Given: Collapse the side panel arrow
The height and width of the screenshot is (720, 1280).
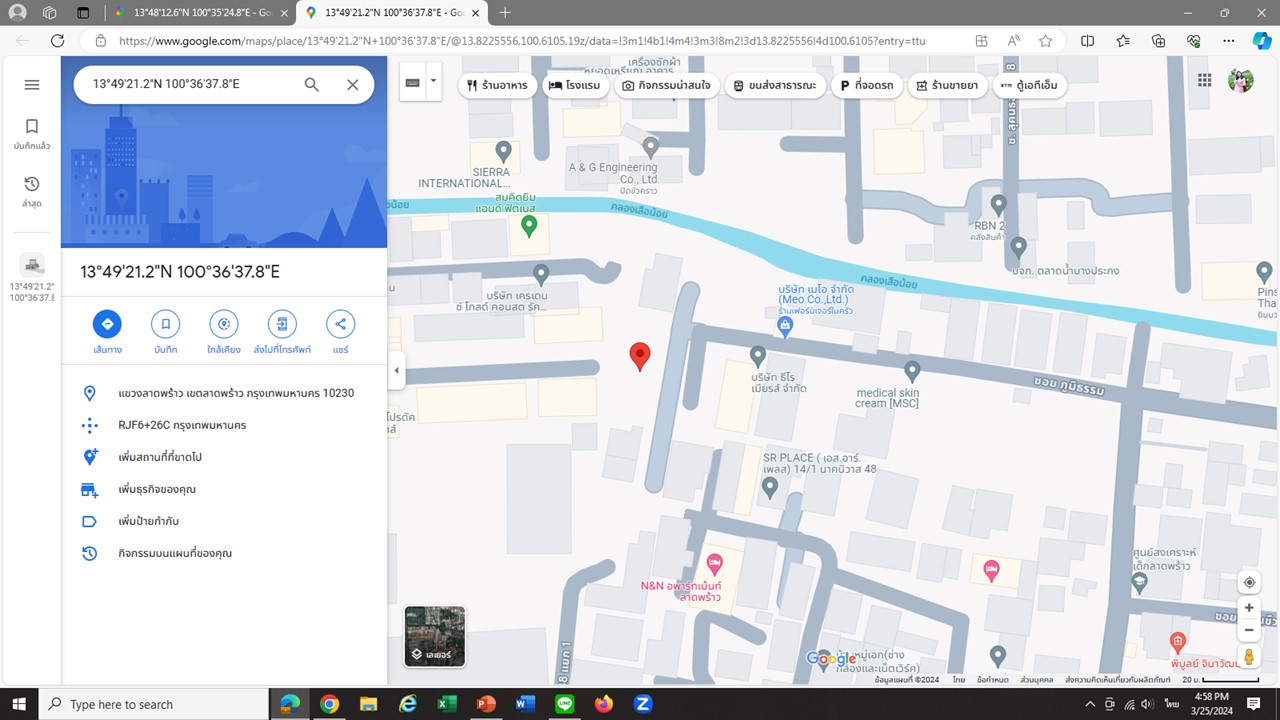Looking at the screenshot, I should tap(396, 370).
